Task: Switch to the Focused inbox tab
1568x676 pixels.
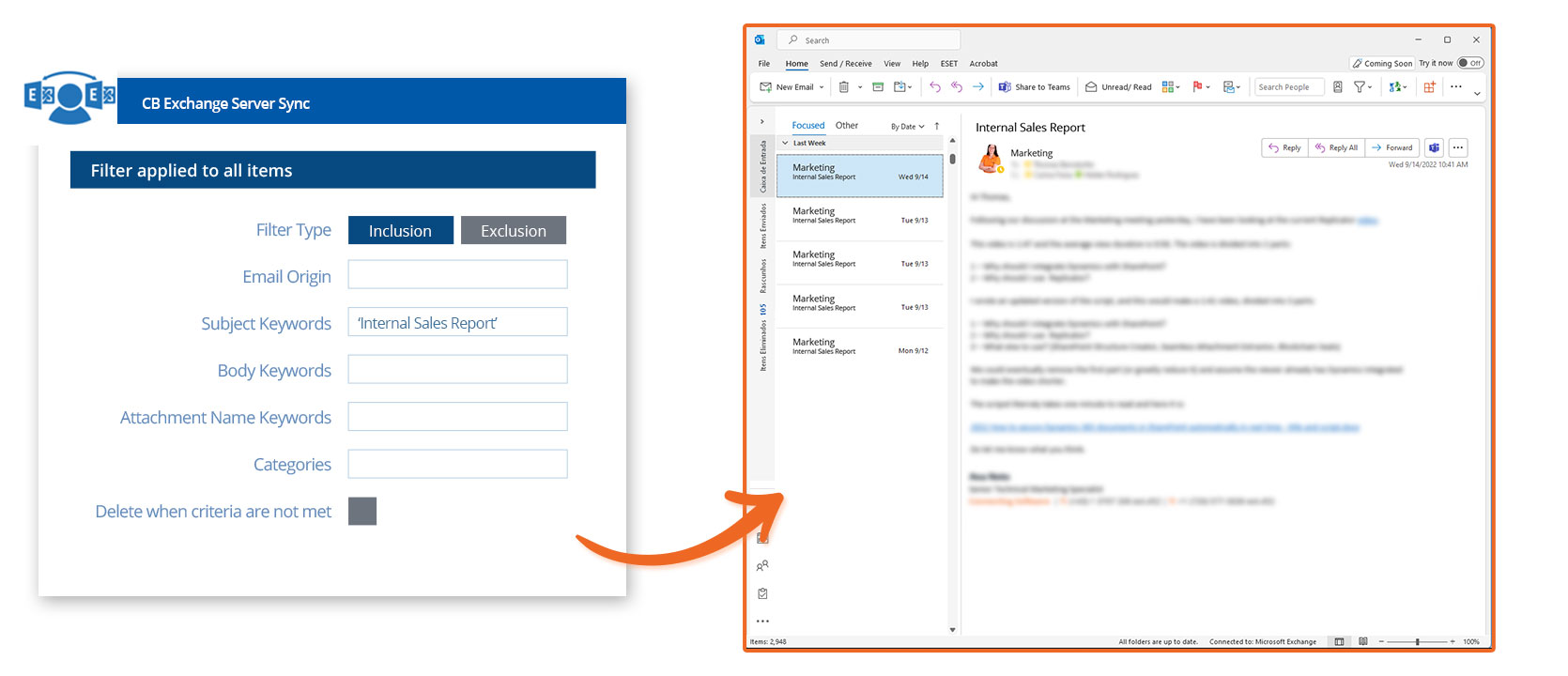Action: (x=808, y=126)
